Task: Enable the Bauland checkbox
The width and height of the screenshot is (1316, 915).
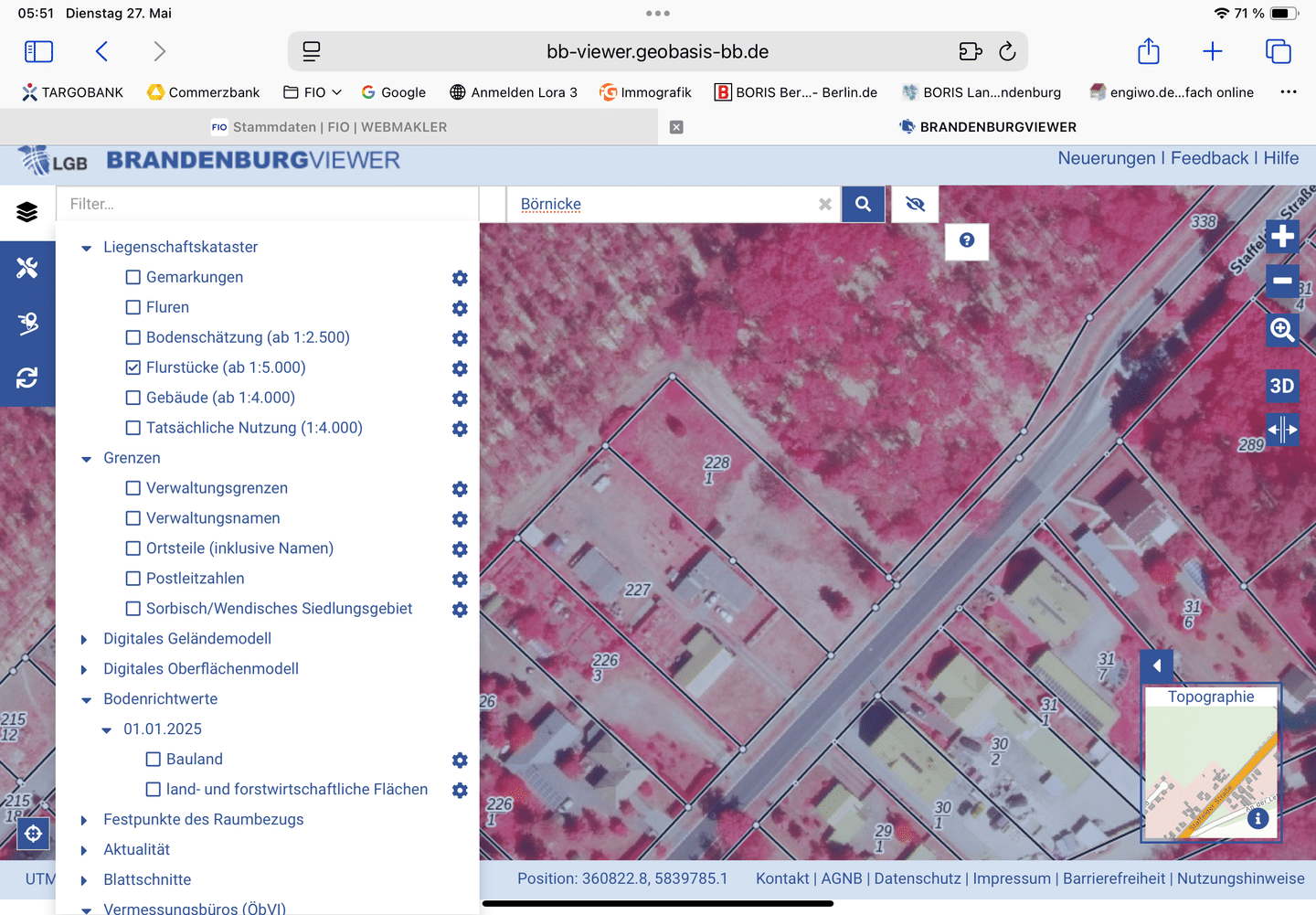Action: tap(154, 759)
